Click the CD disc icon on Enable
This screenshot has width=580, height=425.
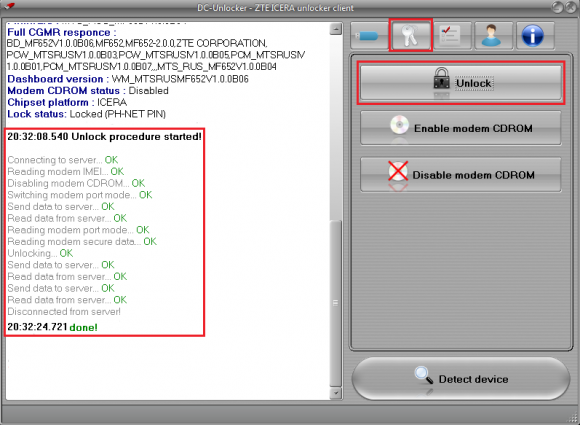click(399, 125)
